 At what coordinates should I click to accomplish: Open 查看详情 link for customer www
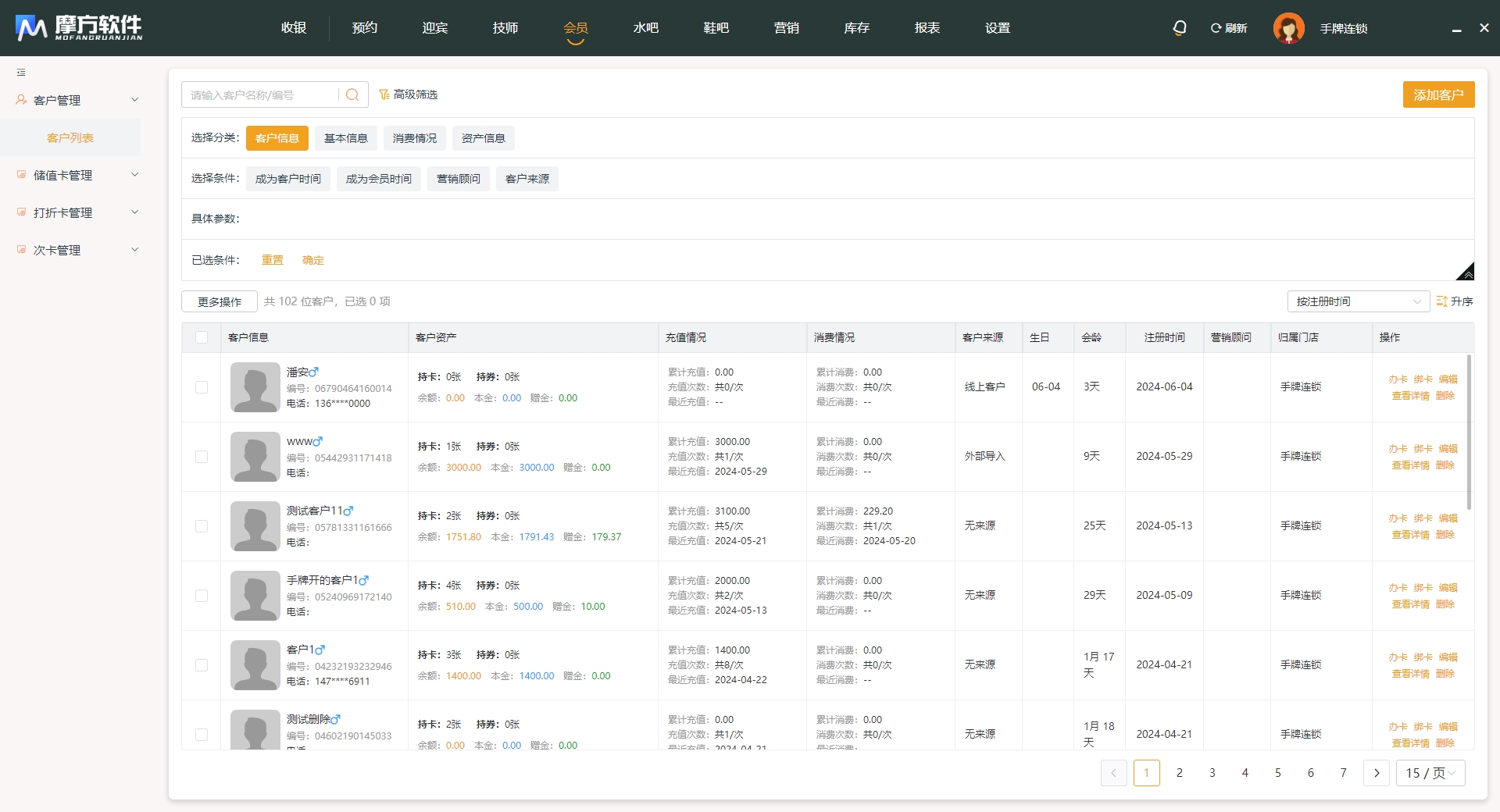(1410, 465)
